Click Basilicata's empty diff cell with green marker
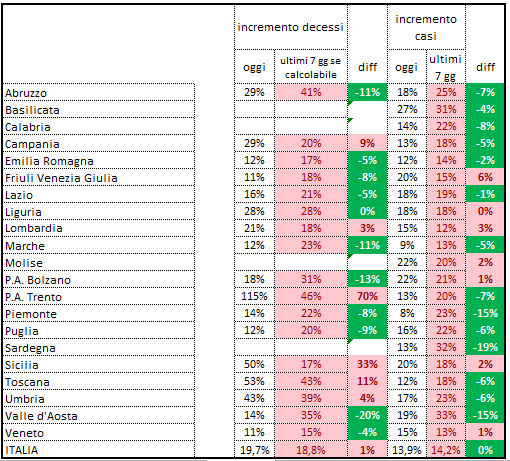The image size is (510, 461). [367, 109]
